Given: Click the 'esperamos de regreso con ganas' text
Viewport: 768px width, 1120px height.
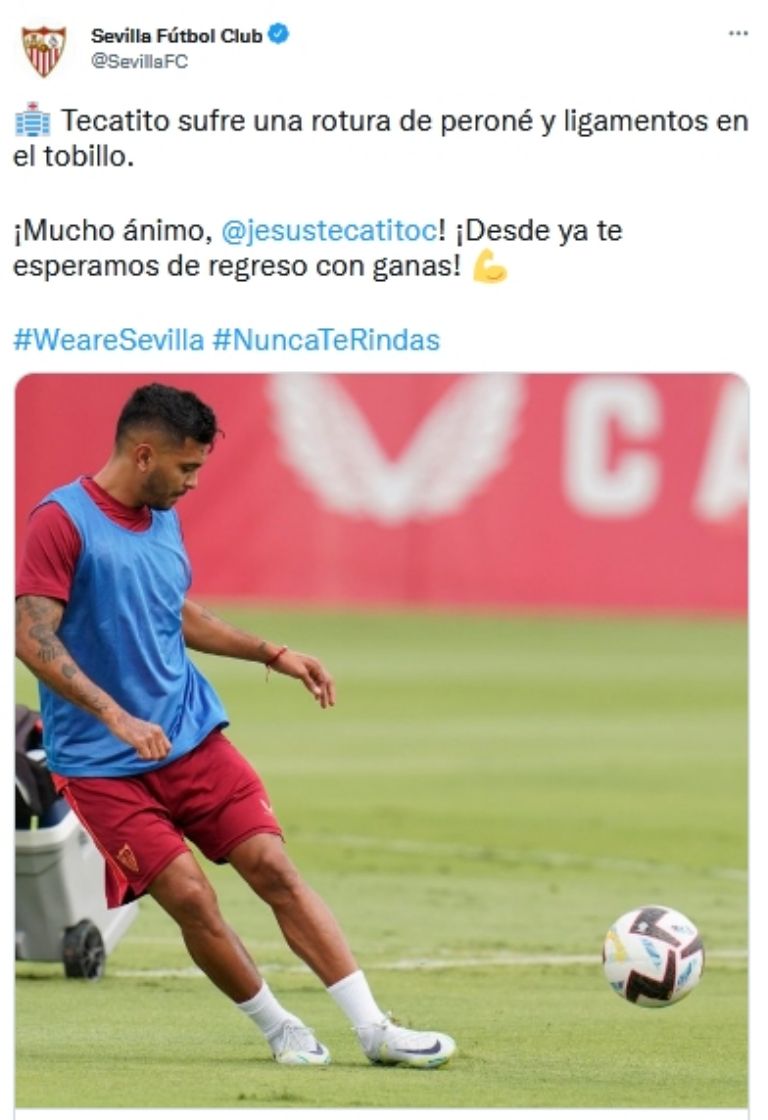Looking at the screenshot, I should 236,266.
